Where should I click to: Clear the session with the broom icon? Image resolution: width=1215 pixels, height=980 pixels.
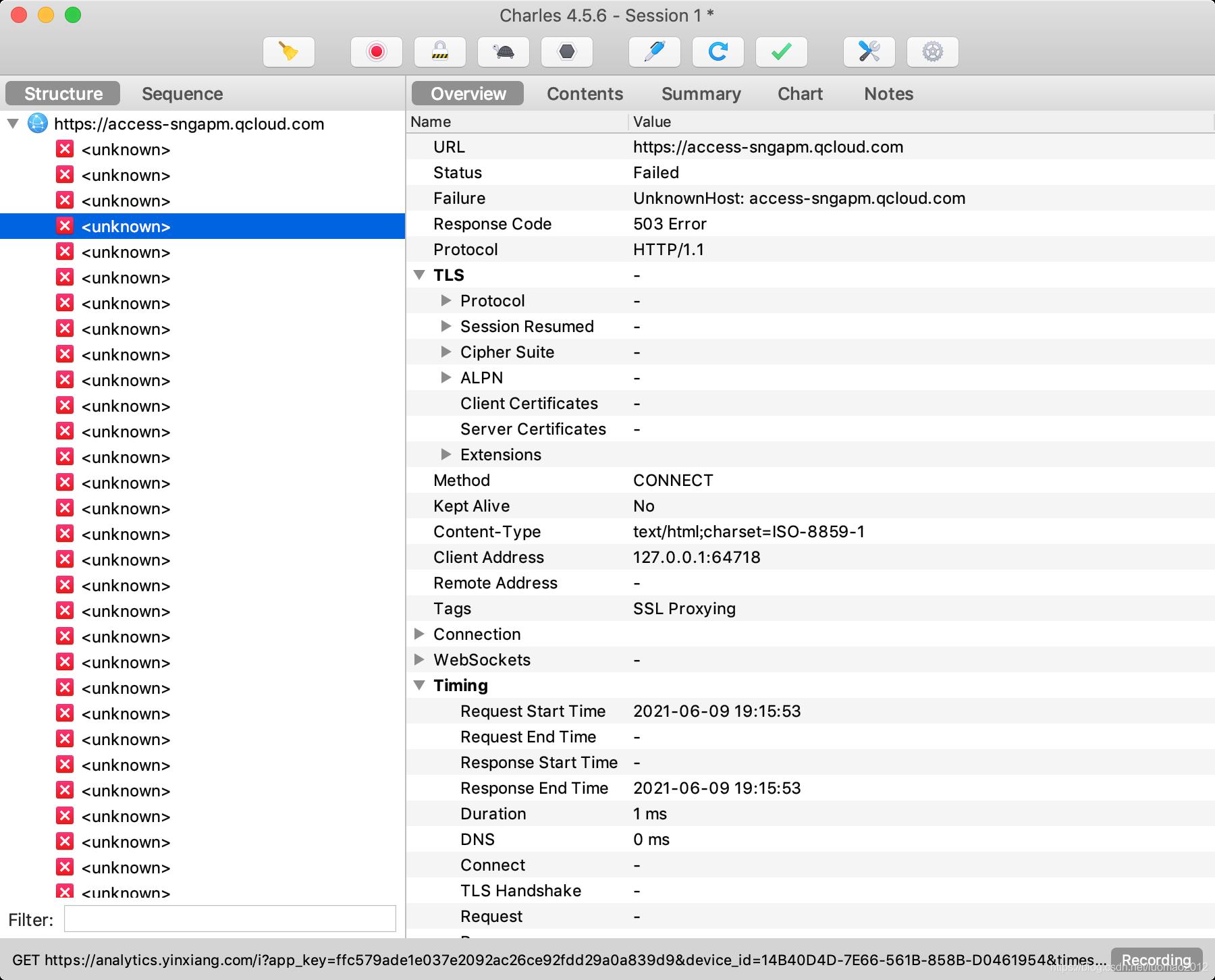[289, 52]
